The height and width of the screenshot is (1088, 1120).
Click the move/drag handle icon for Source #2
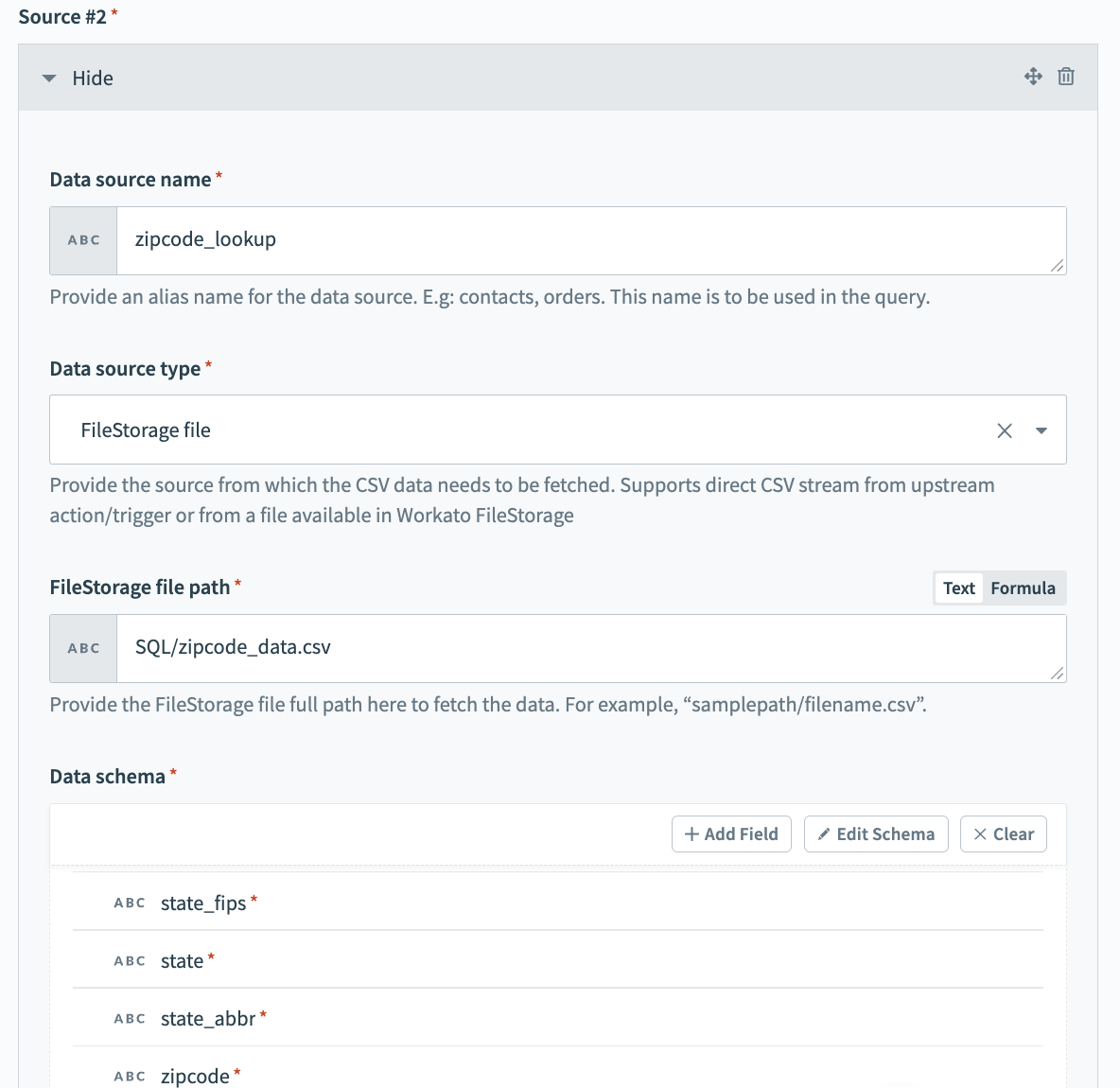point(1033,77)
